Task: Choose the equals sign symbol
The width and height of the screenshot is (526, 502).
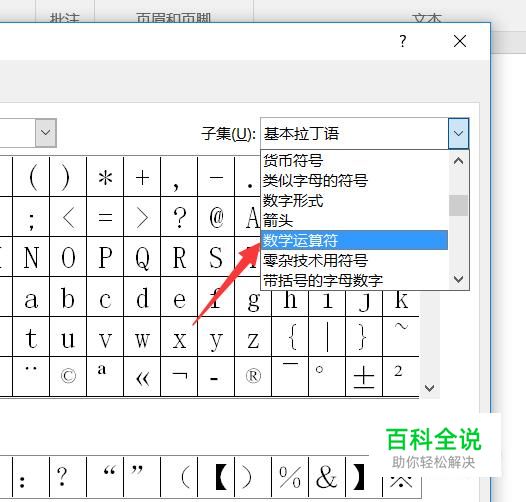Action: (x=105, y=217)
